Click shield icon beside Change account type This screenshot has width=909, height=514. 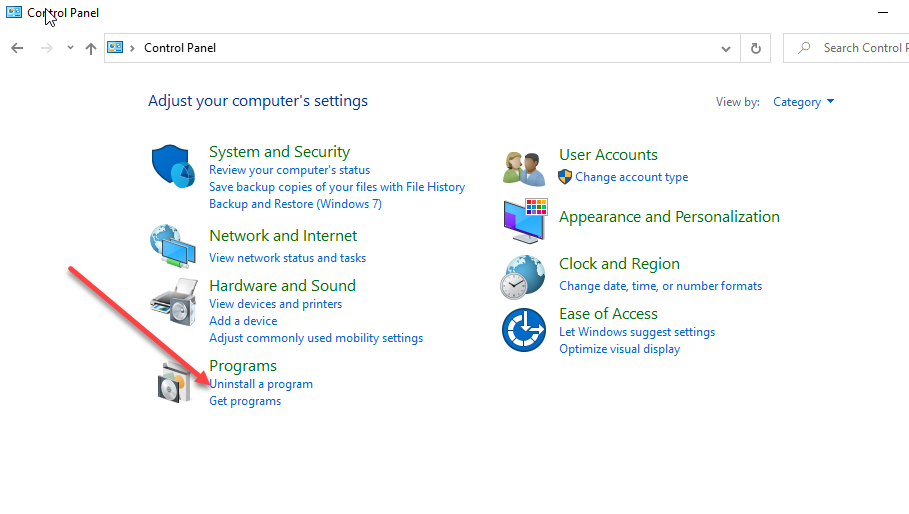[565, 177]
